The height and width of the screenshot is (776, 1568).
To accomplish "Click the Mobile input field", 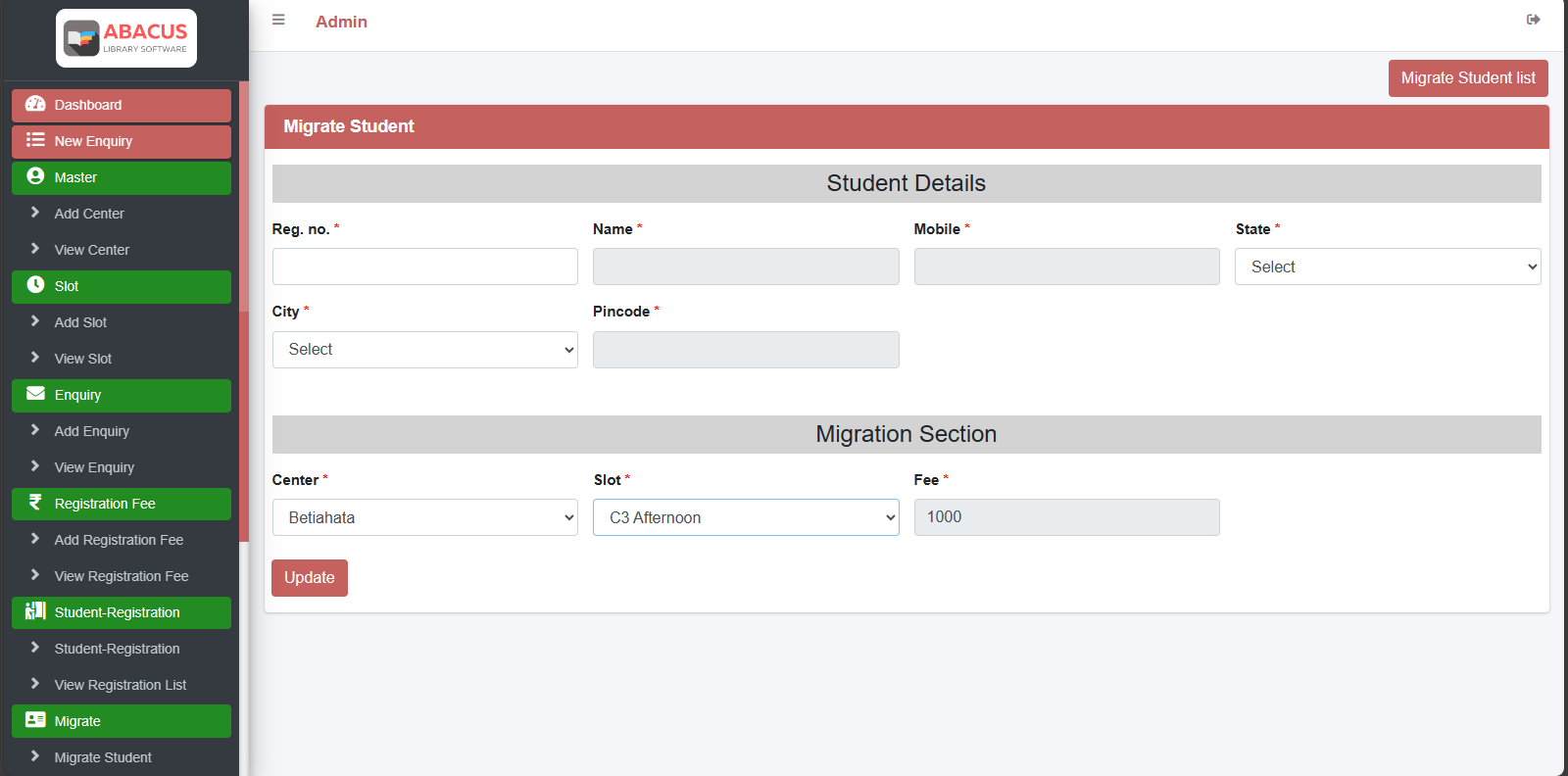I will 1067,267.
